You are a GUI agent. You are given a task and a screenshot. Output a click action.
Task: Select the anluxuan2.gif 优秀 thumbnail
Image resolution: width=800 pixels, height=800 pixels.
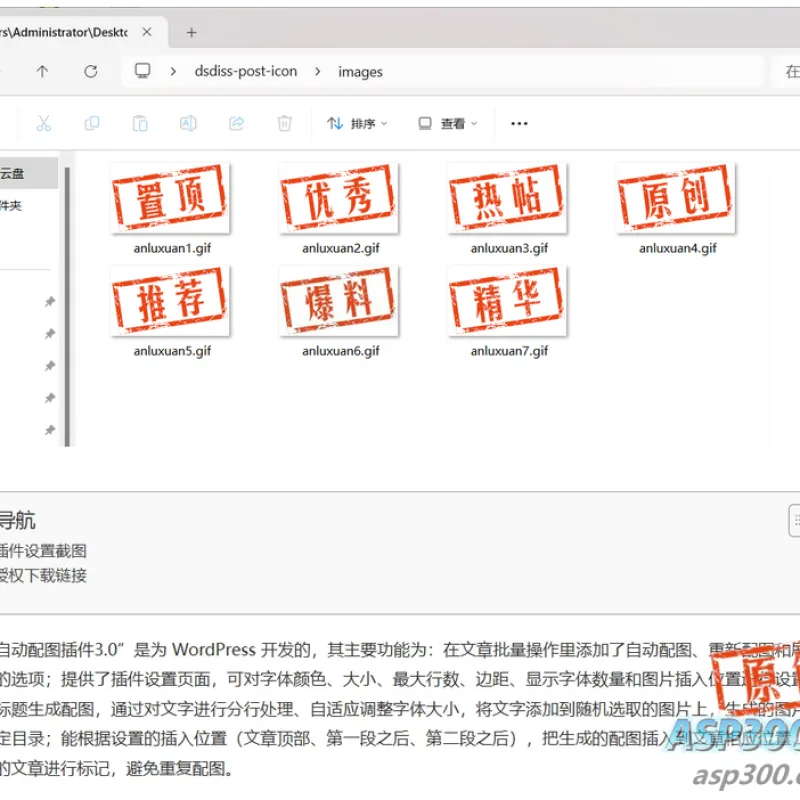(x=339, y=198)
